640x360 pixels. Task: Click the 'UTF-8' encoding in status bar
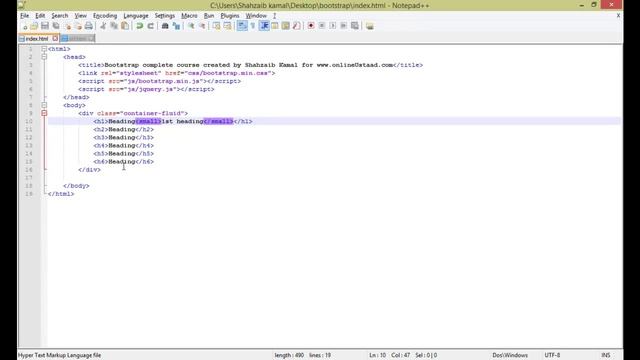pyautogui.click(x=552, y=355)
